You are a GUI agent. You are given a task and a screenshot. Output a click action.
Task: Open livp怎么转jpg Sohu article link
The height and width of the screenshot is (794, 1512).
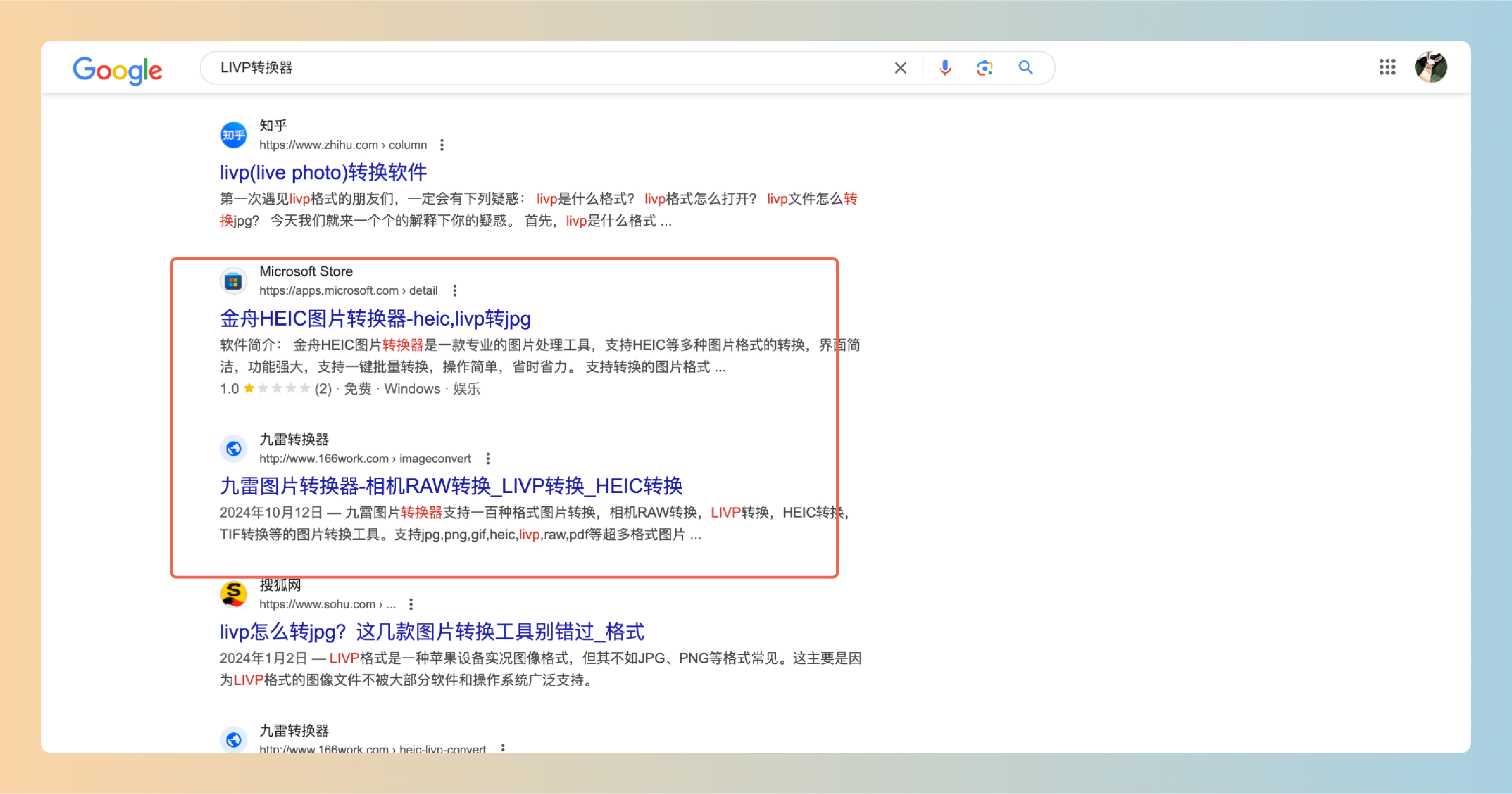(431, 632)
